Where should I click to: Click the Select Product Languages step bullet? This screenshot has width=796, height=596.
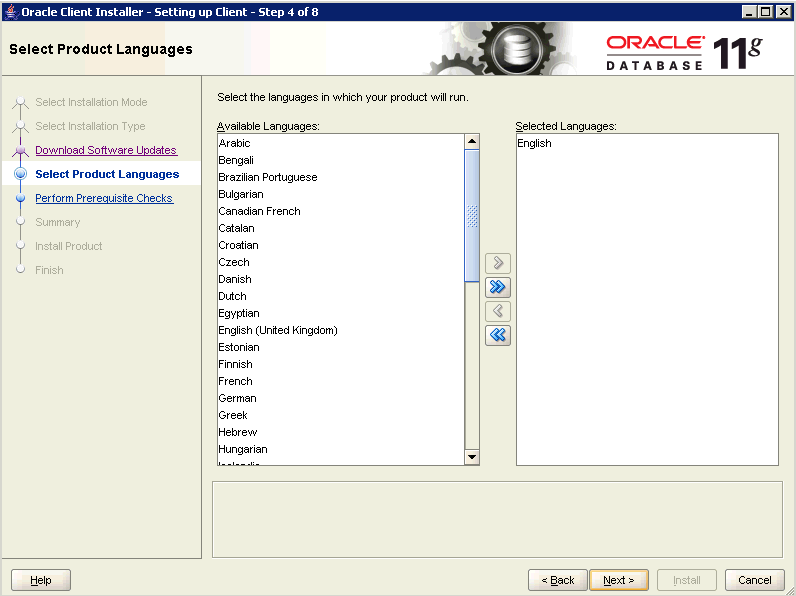(x=21, y=175)
